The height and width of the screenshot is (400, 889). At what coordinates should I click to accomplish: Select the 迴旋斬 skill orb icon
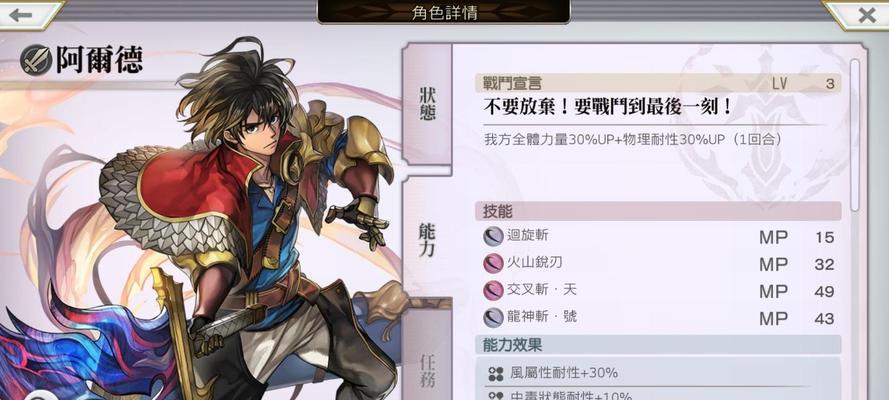click(493, 236)
